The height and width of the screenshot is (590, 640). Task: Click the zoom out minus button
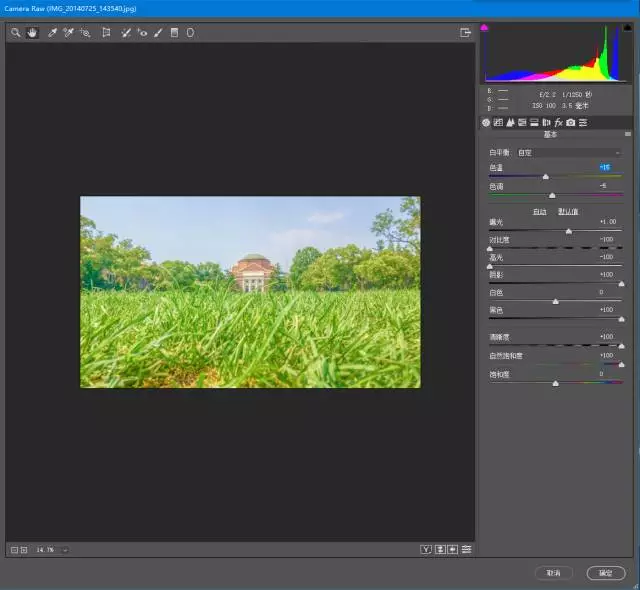14,550
